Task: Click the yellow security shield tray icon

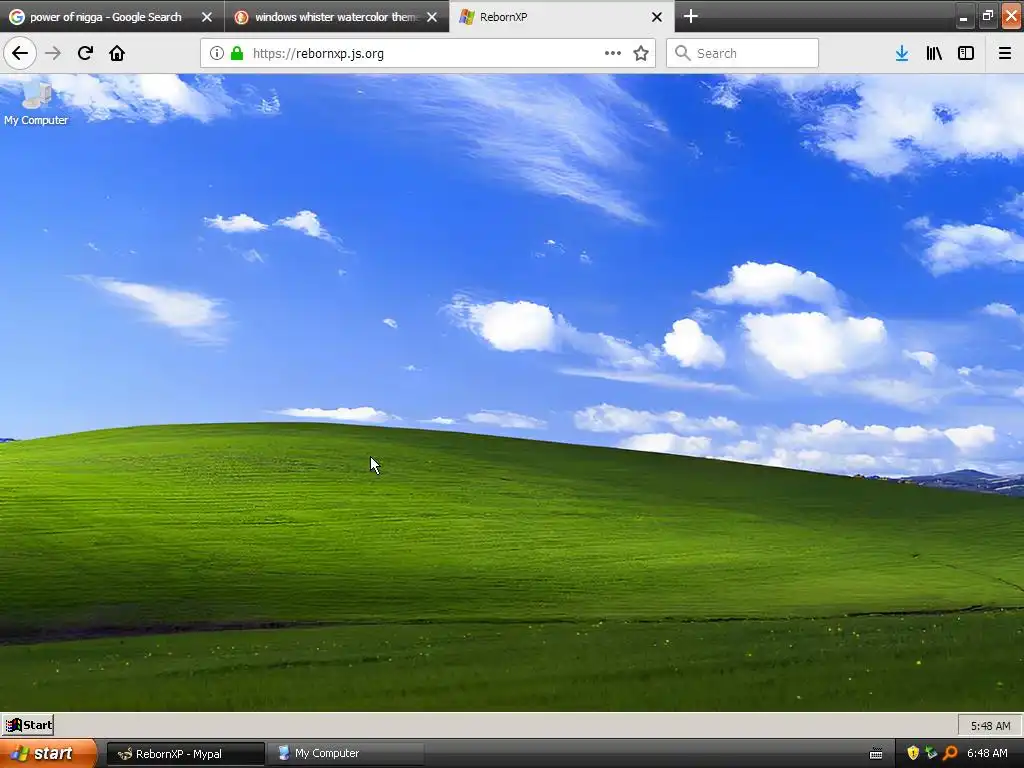Action: tap(913, 753)
